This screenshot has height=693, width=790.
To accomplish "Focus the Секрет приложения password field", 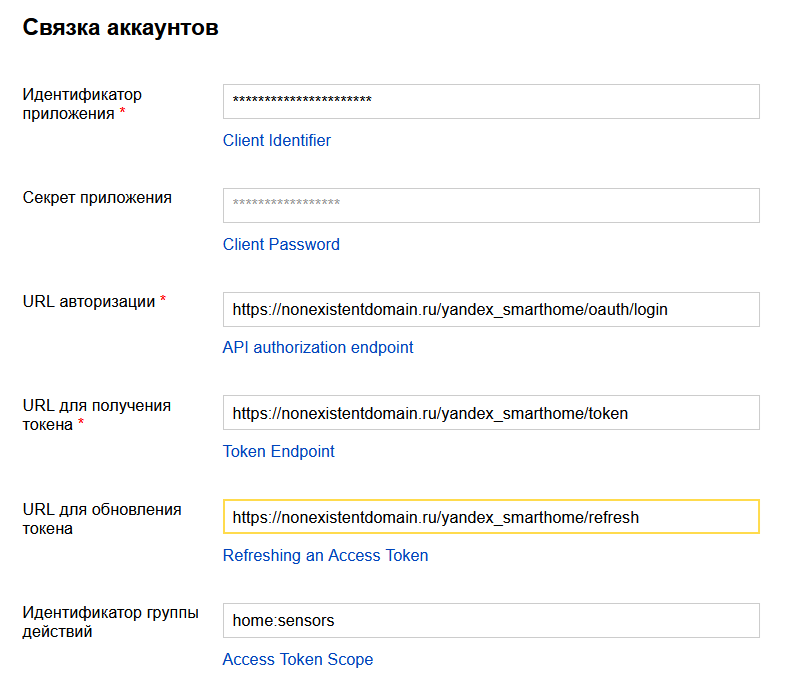I will pos(490,205).
